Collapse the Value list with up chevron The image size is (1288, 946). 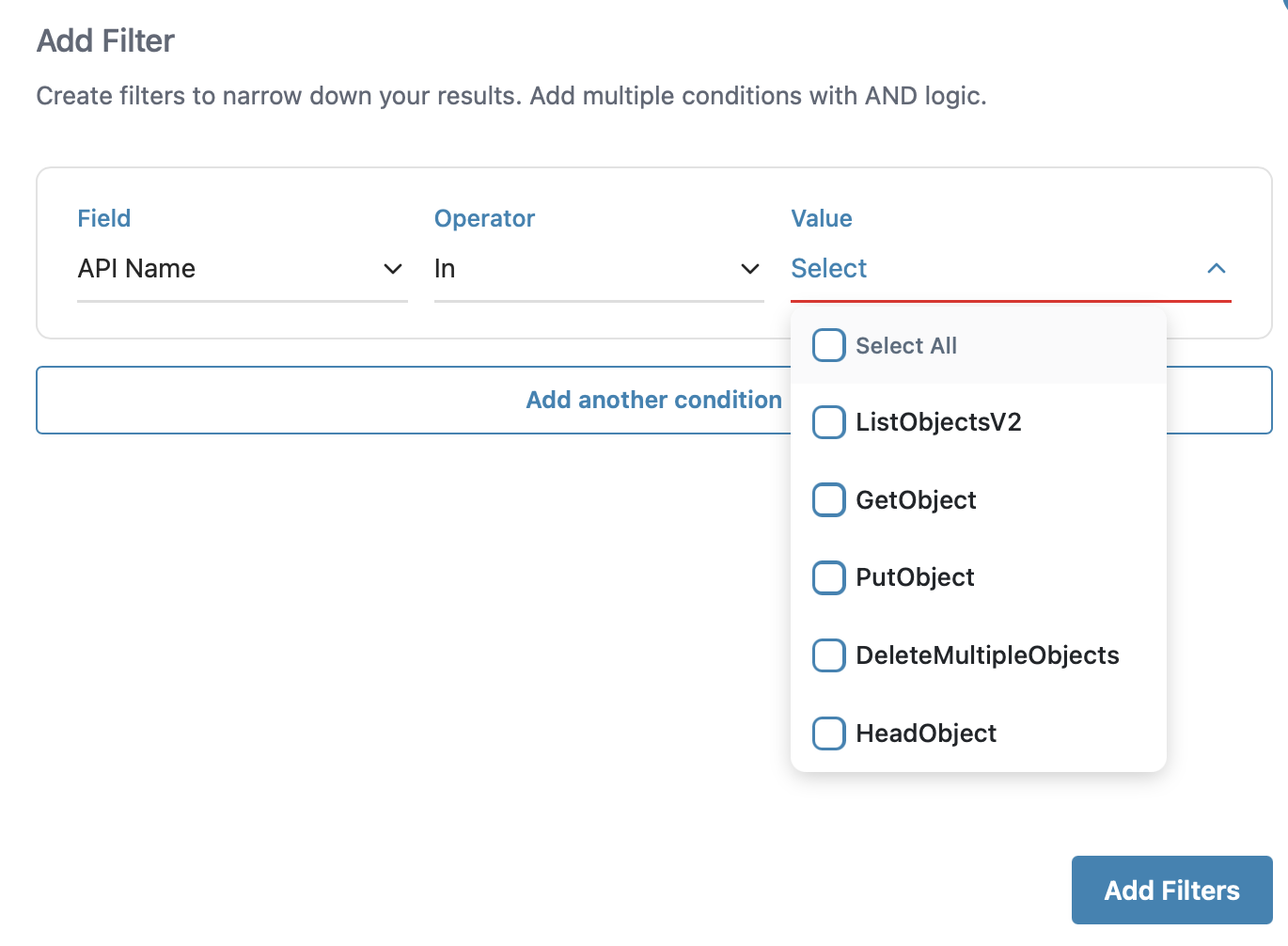pyautogui.click(x=1216, y=269)
